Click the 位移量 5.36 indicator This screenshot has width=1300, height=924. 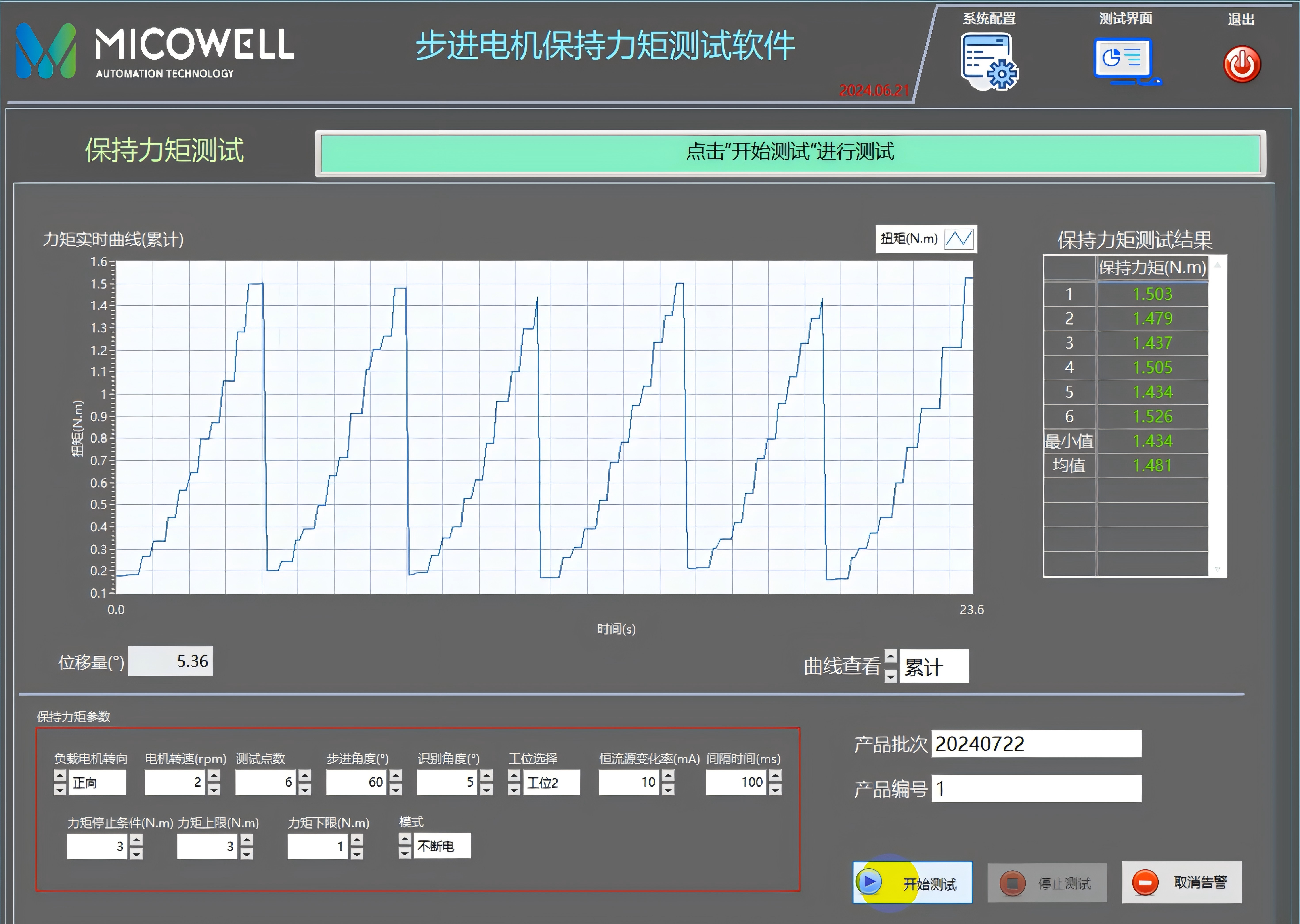(x=171, y=661)
